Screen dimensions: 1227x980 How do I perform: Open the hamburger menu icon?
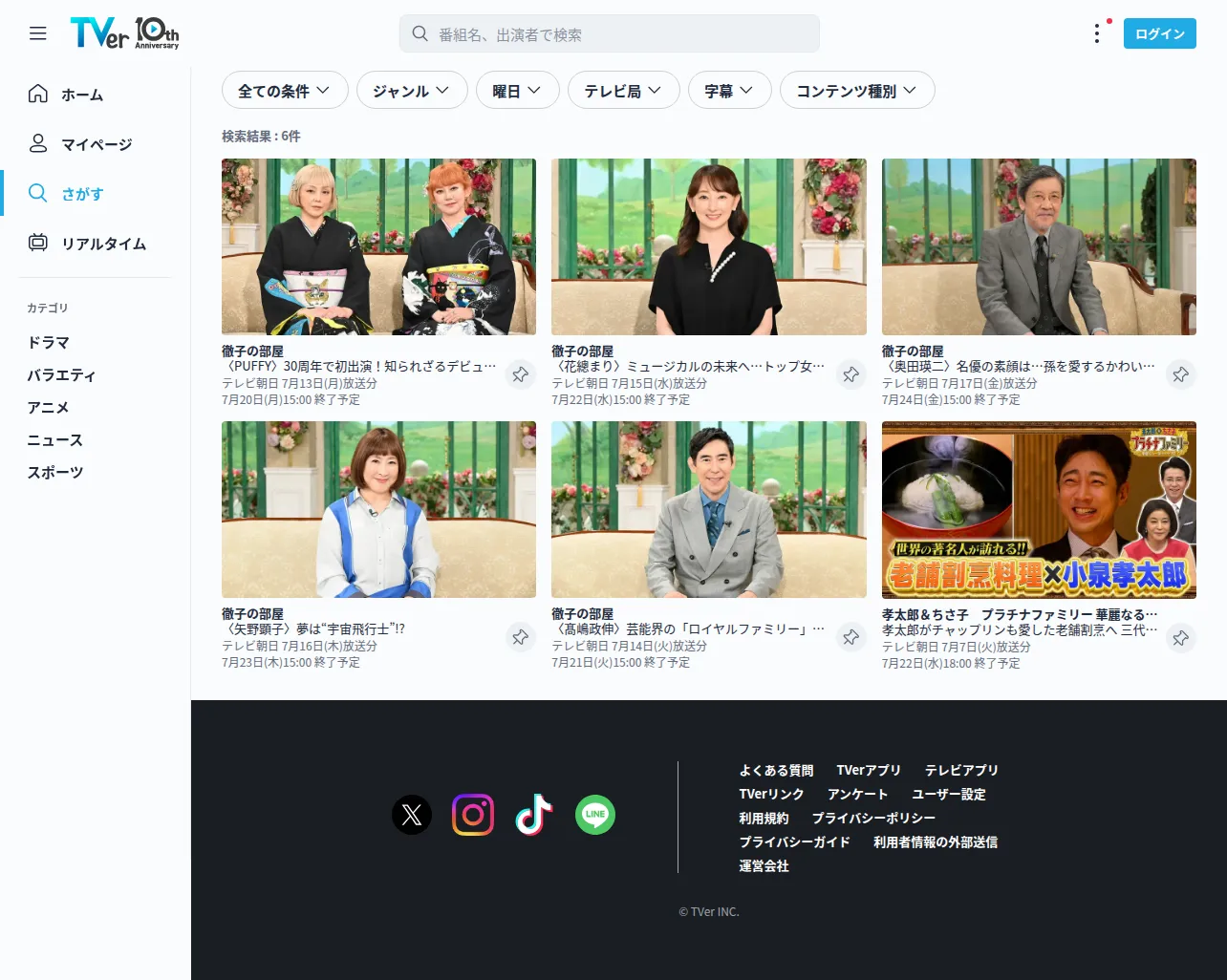[x=38, y=33]
